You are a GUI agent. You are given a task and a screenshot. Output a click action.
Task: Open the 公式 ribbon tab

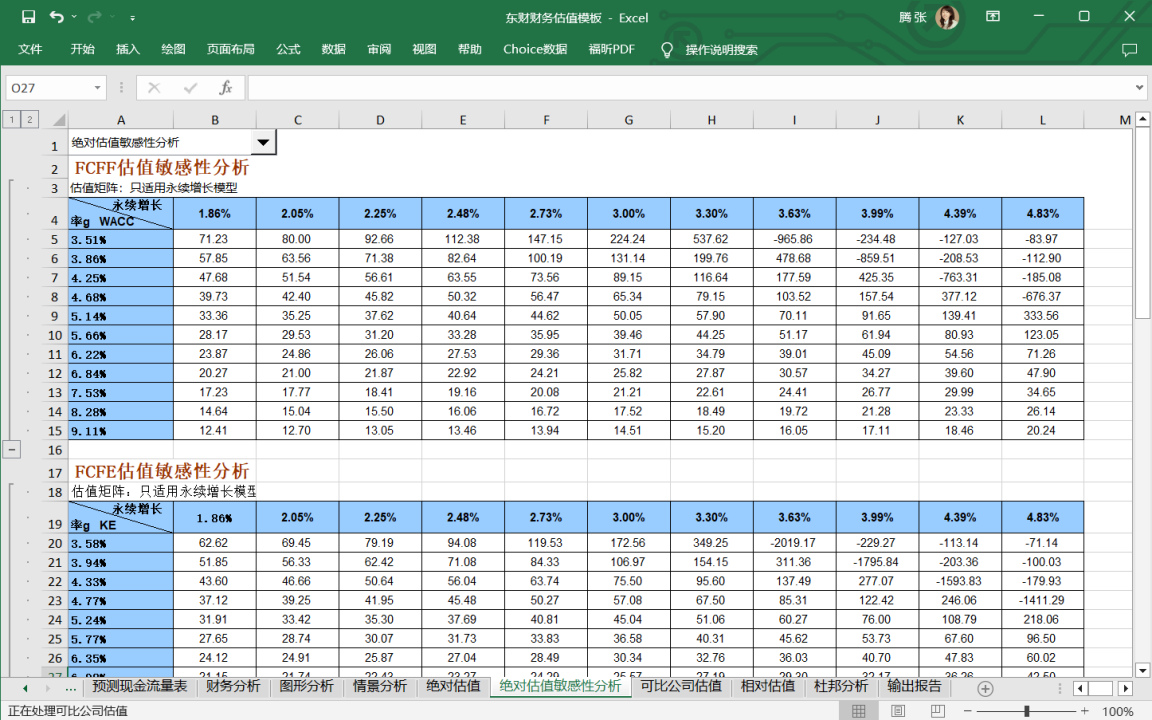click(288, 49)
